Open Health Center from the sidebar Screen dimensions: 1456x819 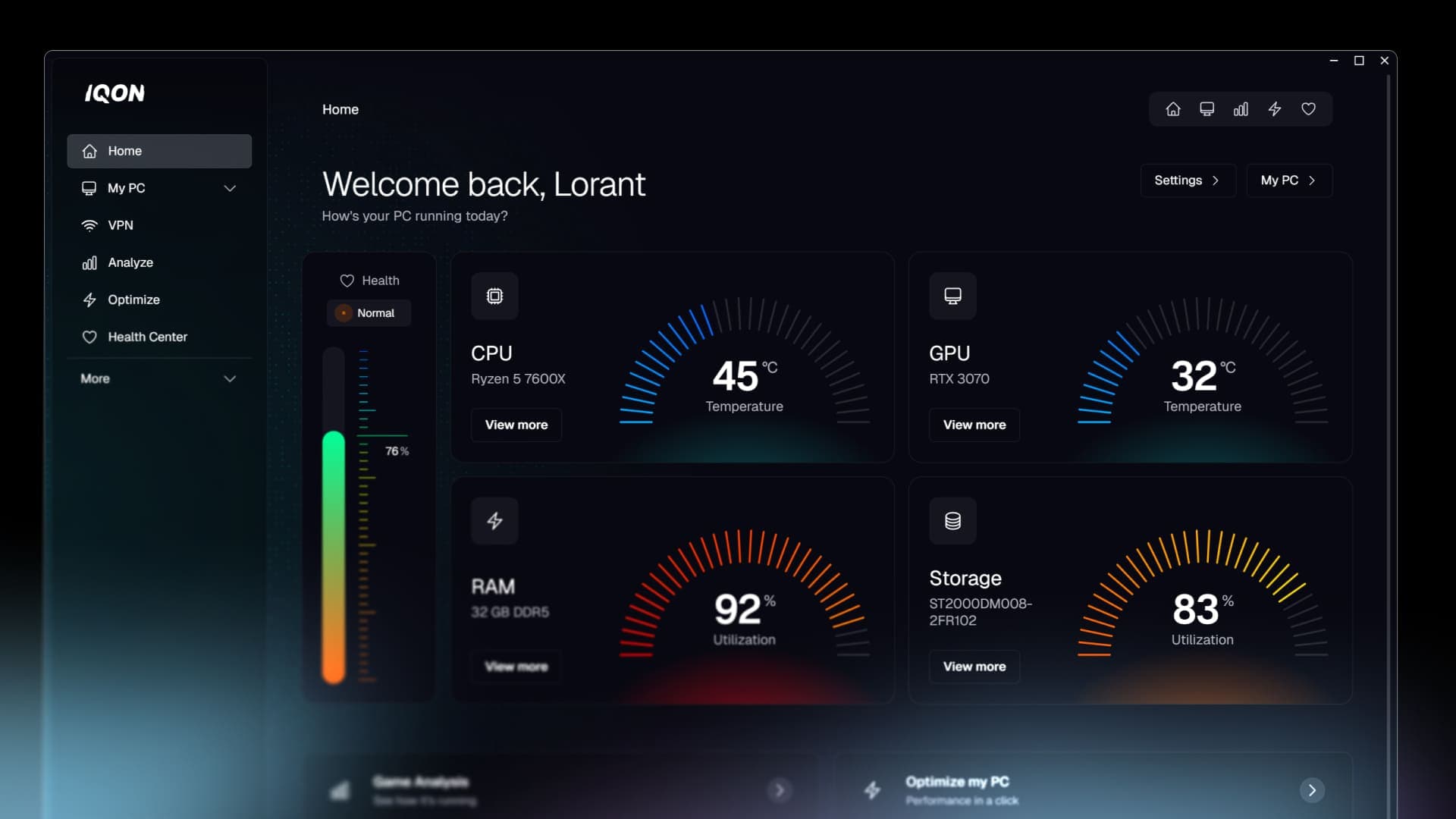[x=147, y=337]
